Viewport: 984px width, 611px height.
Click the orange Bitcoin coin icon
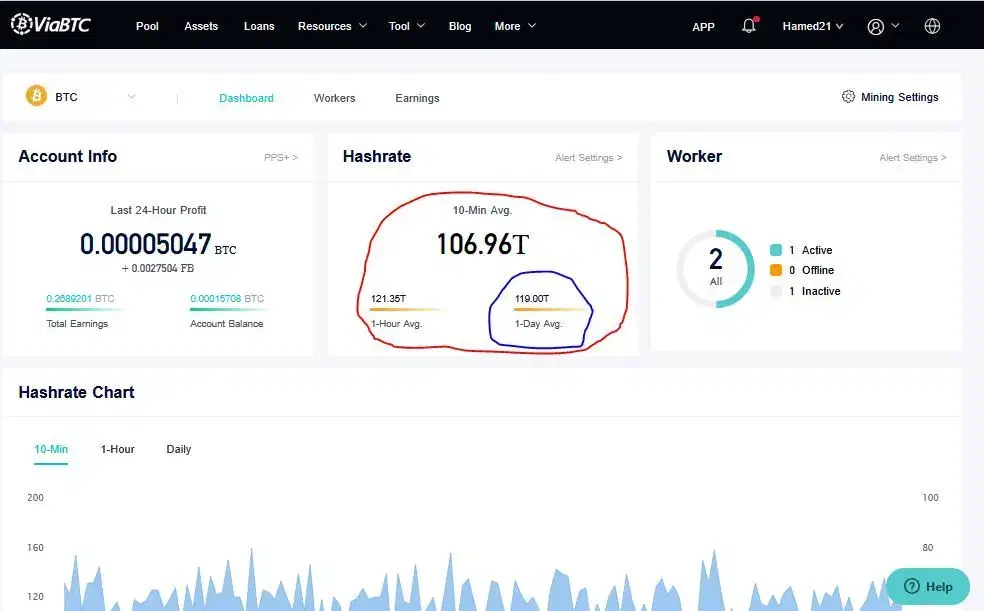pyautogui.click(x=36, y=97)
